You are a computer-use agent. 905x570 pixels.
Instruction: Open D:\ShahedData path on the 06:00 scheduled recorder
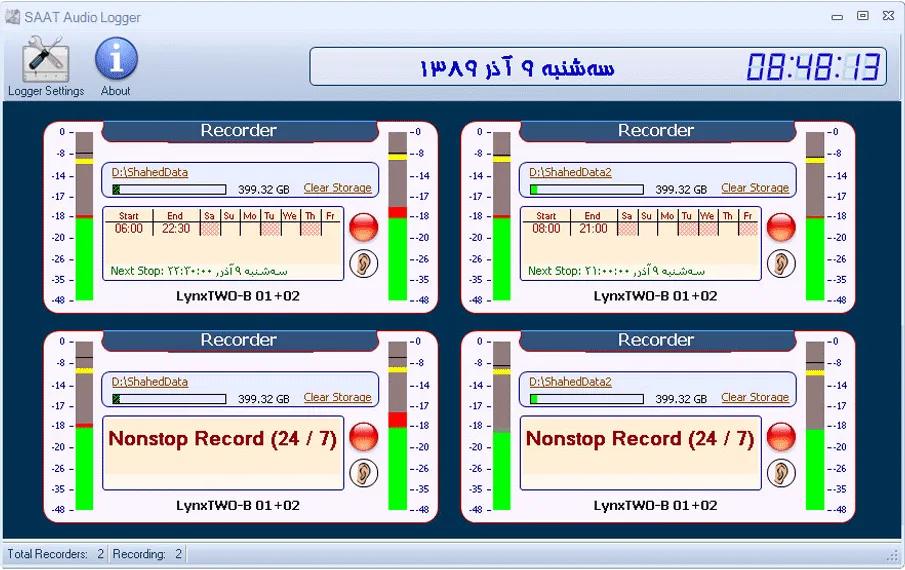(149, 172)
